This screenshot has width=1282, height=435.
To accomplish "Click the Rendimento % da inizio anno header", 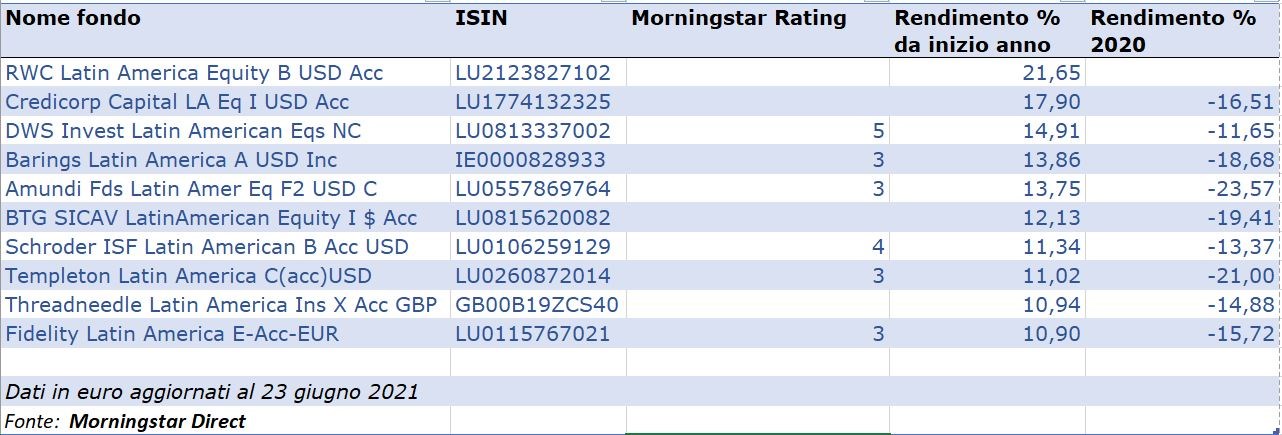I will pos(972,31).
